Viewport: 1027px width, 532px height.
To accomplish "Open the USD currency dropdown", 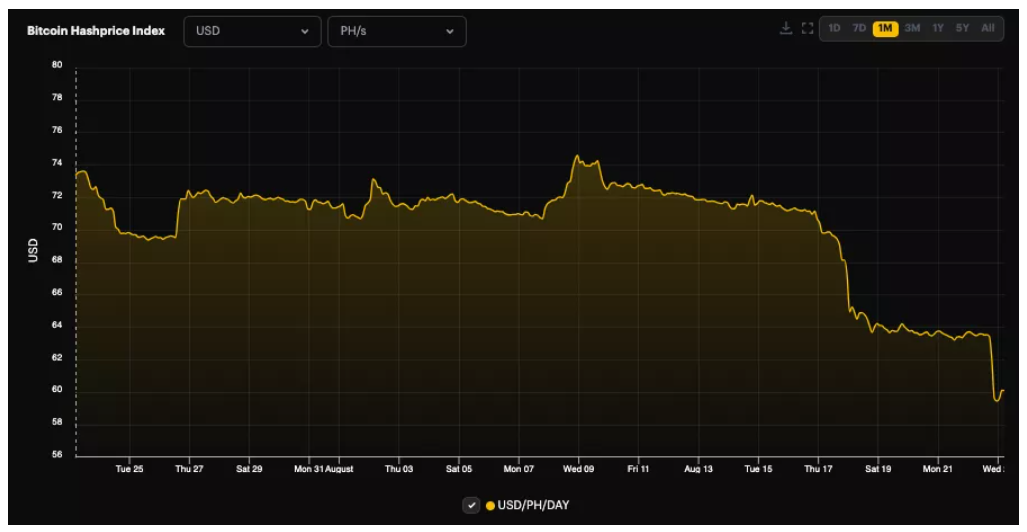I will coord(252,31).
